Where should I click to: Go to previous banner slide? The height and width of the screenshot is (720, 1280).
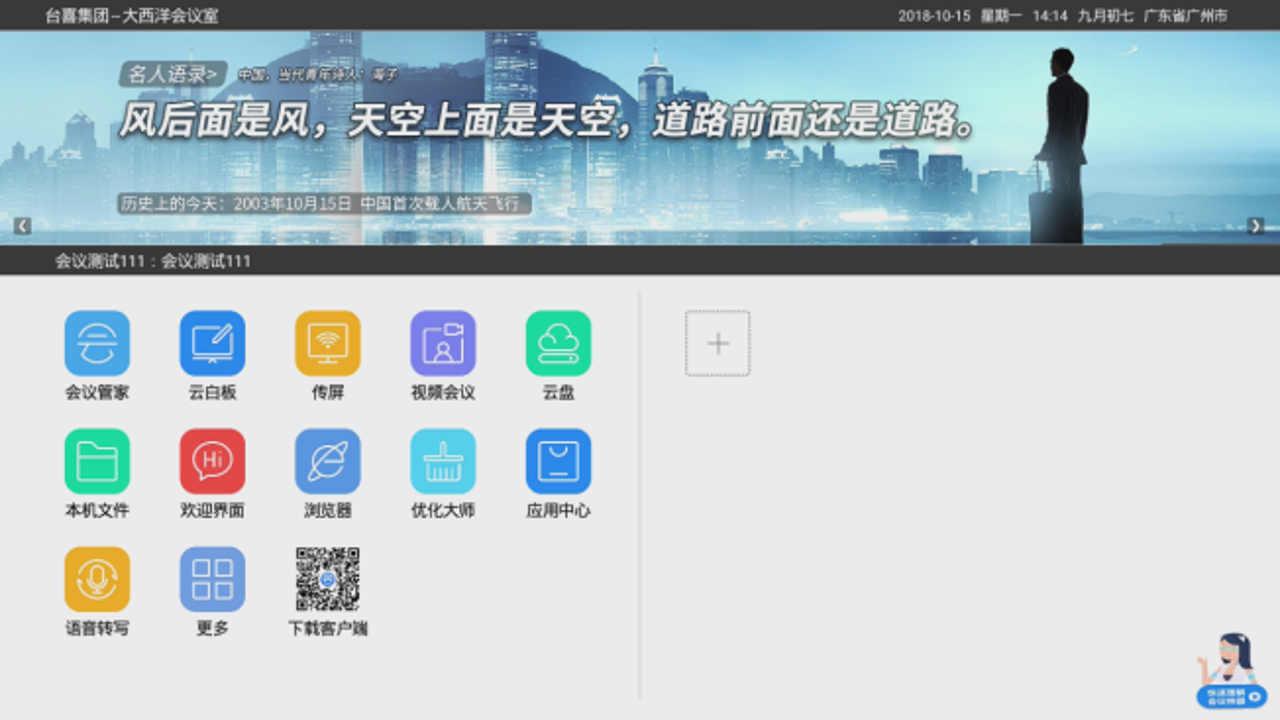point(23,226)
